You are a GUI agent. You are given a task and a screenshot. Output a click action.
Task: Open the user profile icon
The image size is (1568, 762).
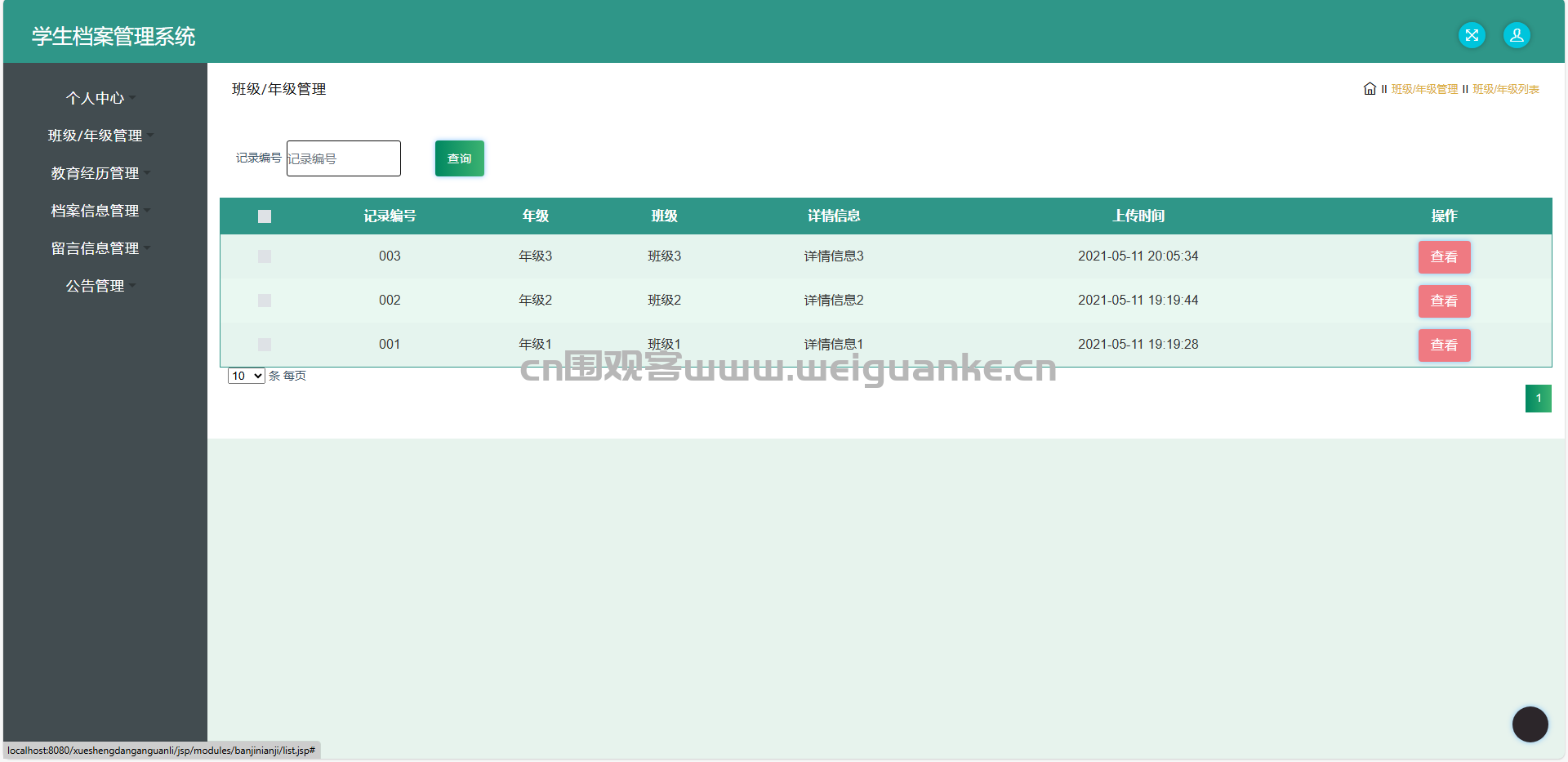click(1517, 35)
